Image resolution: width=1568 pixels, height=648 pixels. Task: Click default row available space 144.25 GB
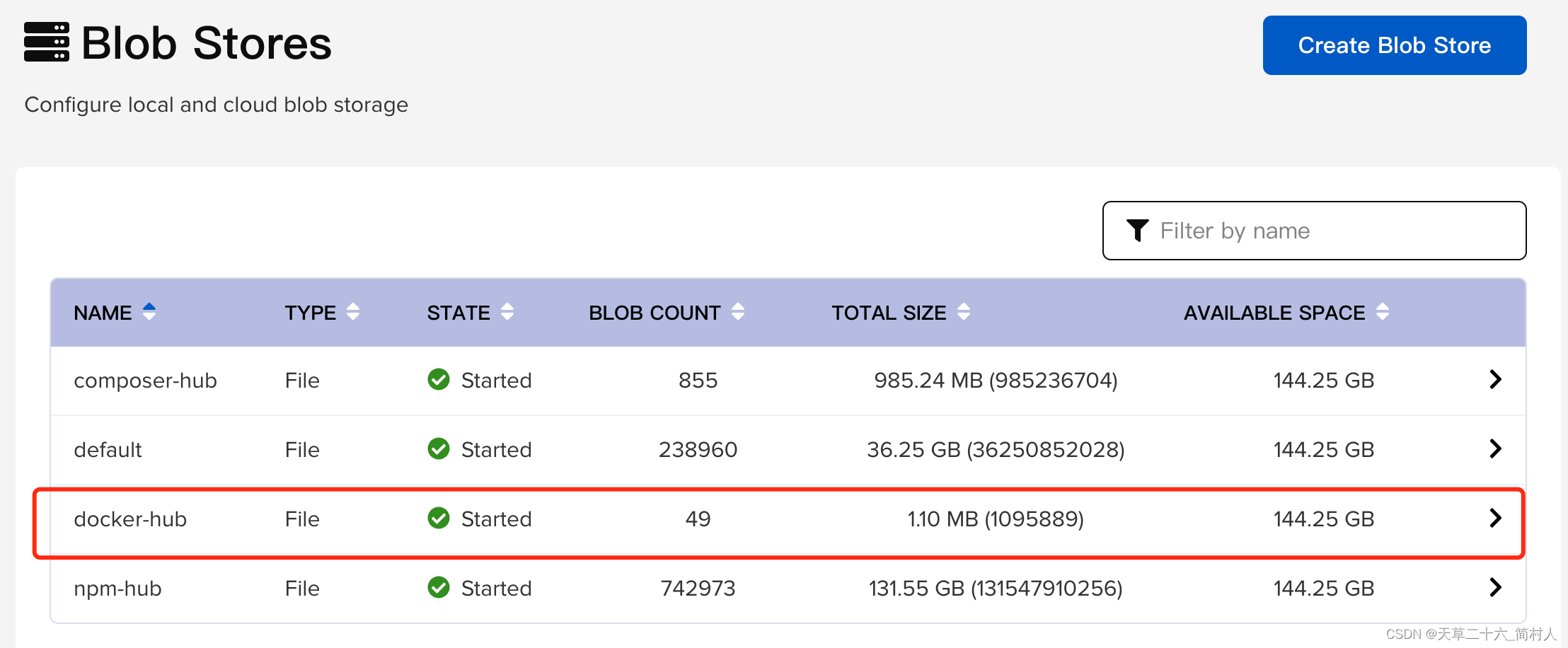(x=1323, y=450)
